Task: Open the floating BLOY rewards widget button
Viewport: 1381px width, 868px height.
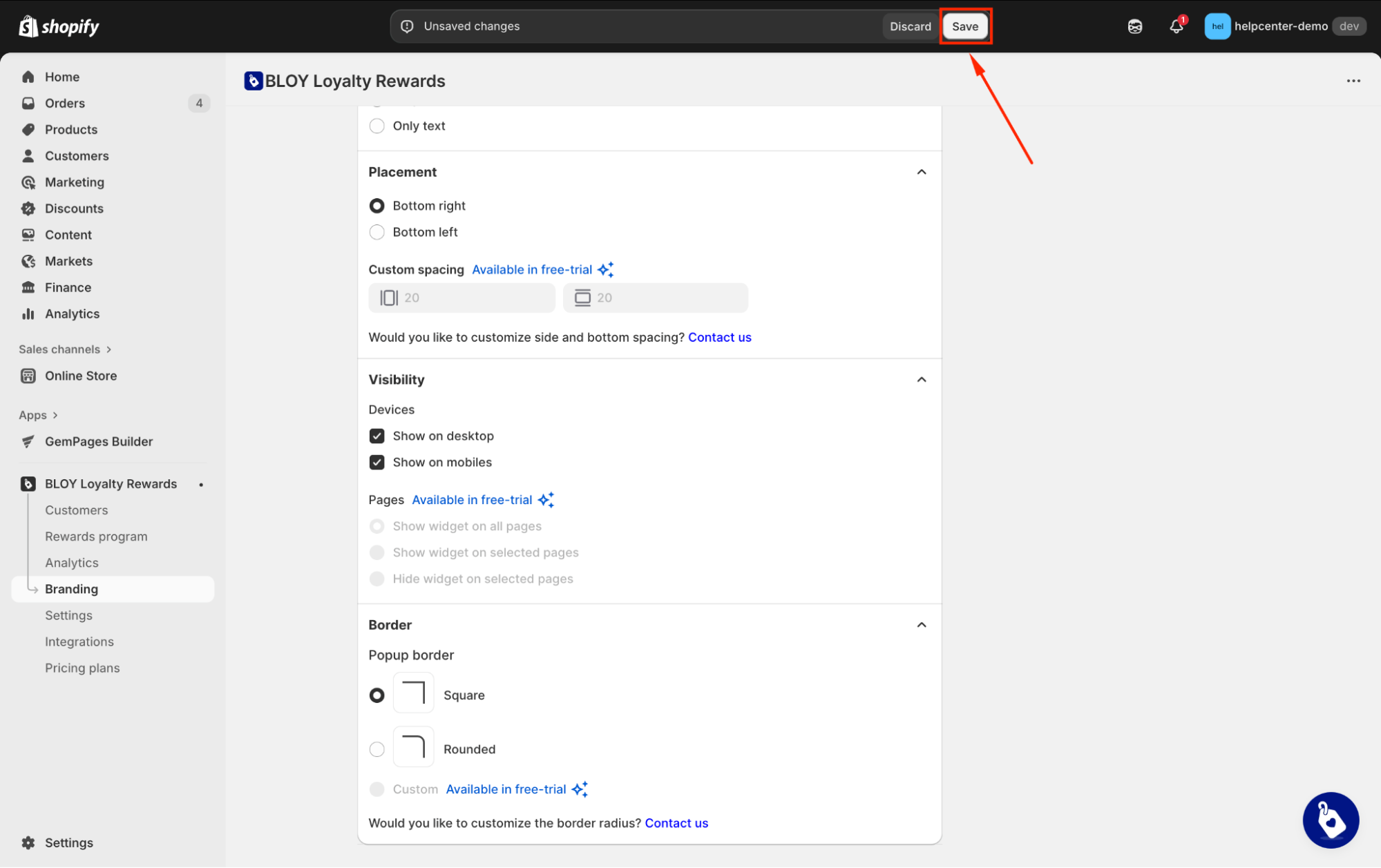Action: [x=1331, y=820]
